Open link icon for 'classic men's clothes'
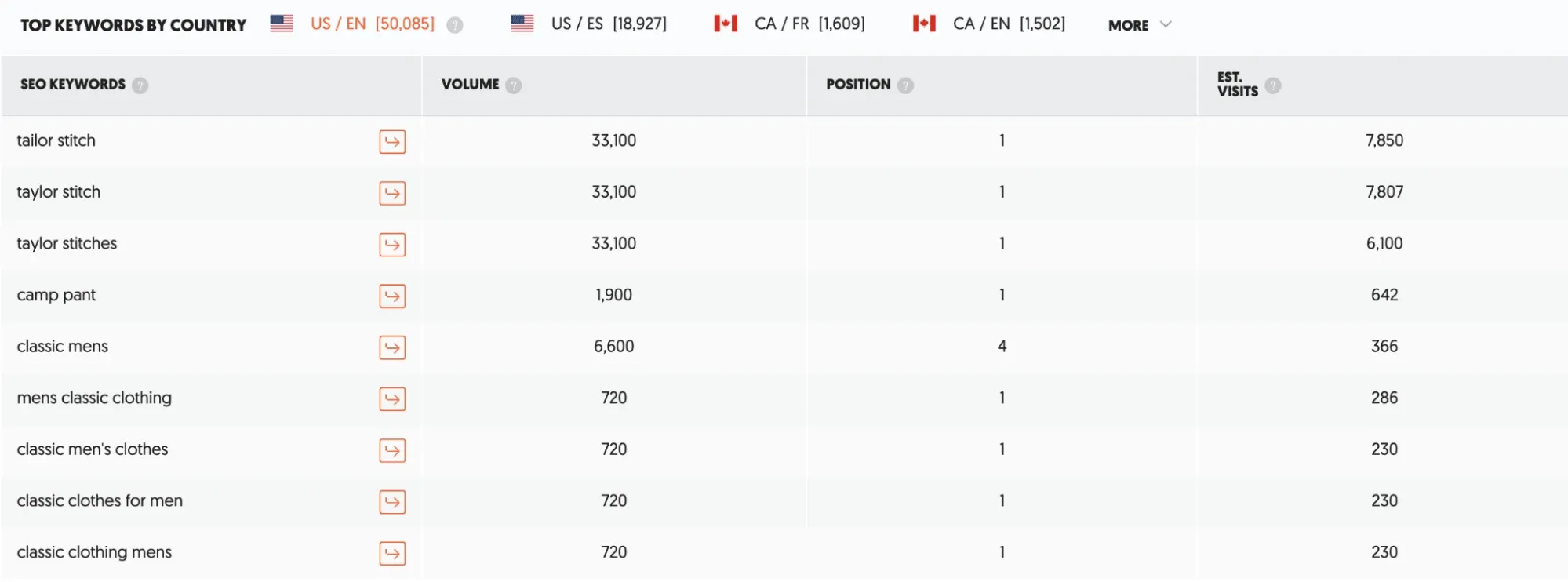 point(392,450)
